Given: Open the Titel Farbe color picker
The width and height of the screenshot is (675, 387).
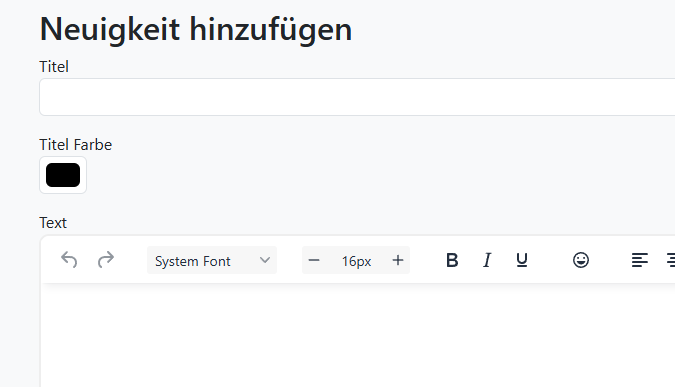Looking at the screenshot, I should point(63,175).
